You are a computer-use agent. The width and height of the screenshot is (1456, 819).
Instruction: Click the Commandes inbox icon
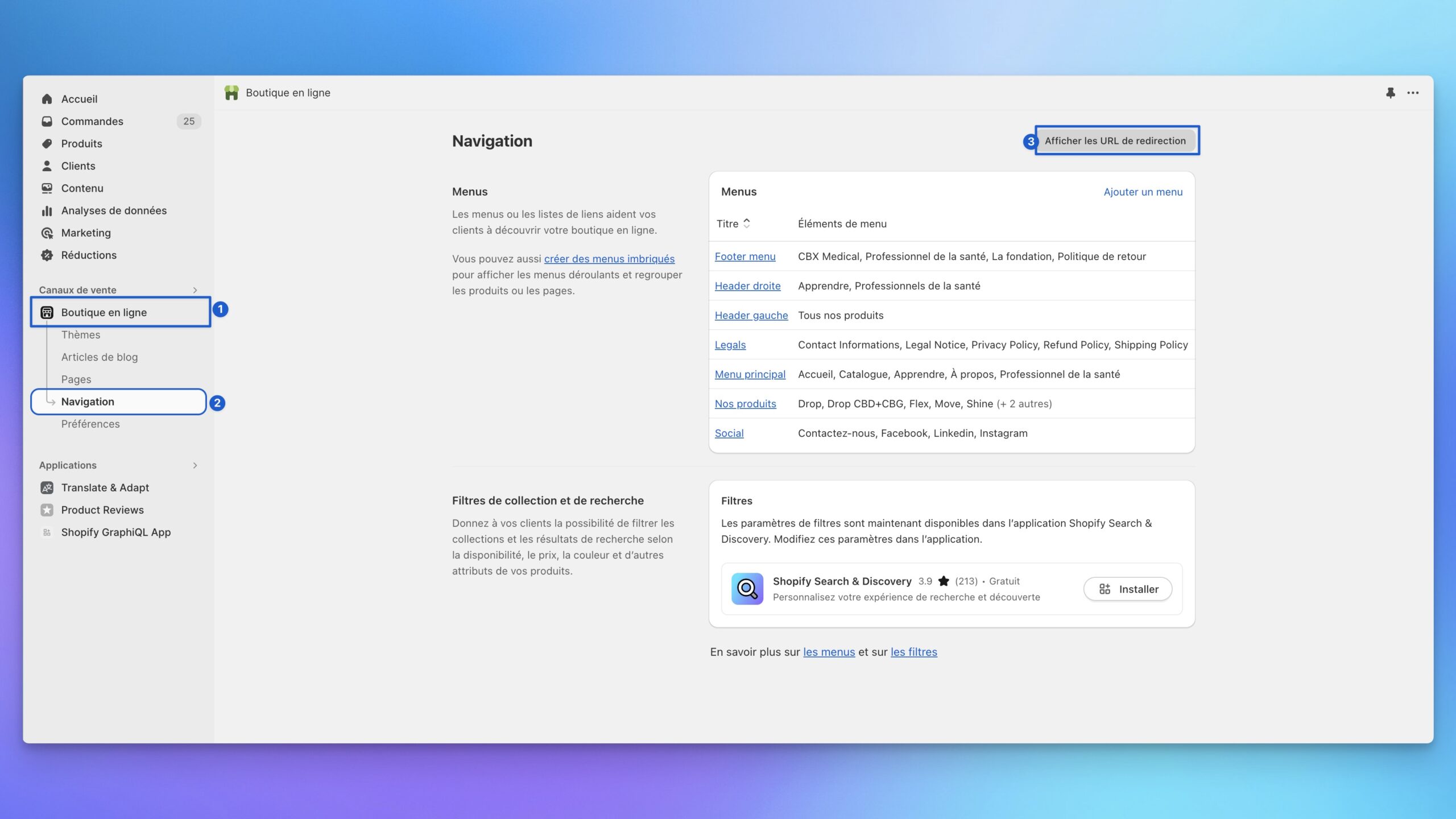47,121
